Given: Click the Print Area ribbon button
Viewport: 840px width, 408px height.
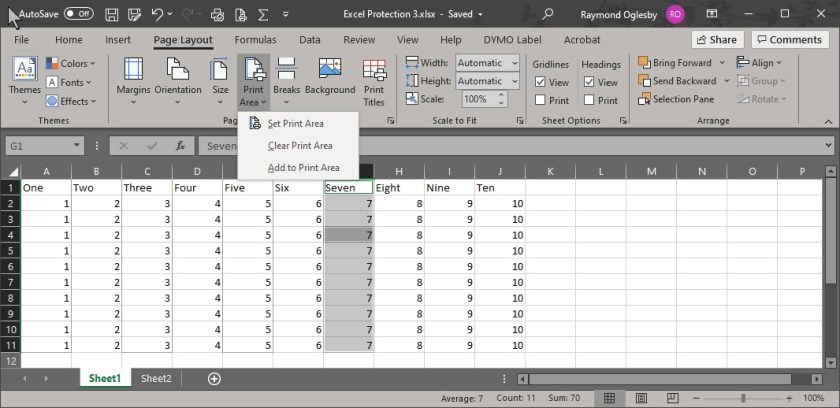Looking at the screenshot, I should tap(253, 82).
